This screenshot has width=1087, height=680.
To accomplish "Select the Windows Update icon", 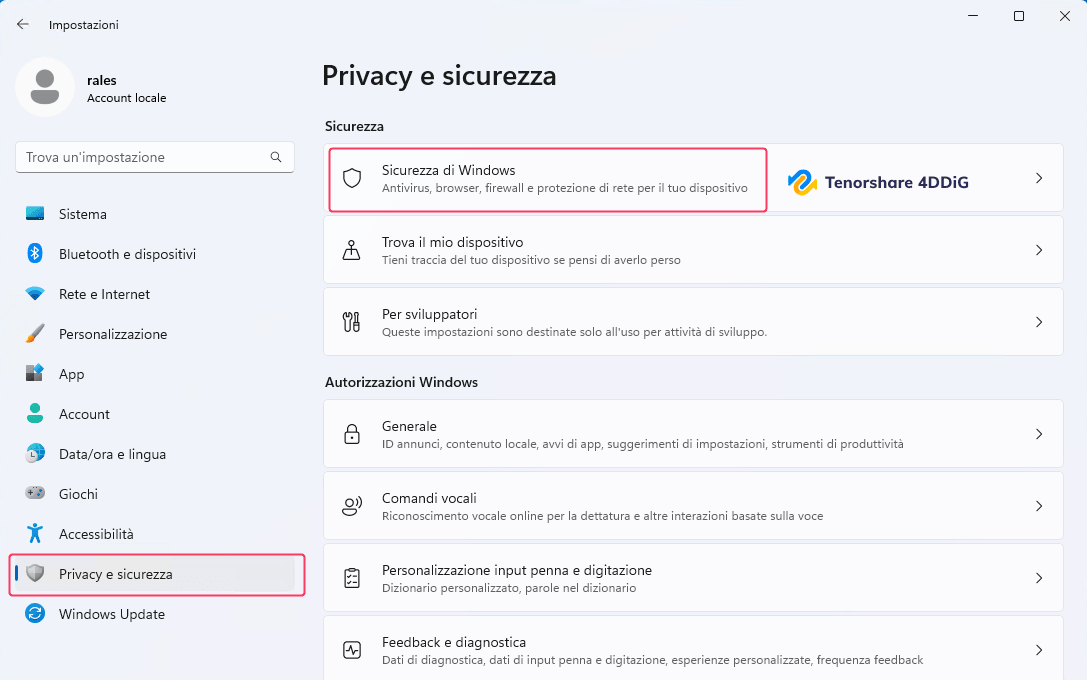I will (34, 614).
